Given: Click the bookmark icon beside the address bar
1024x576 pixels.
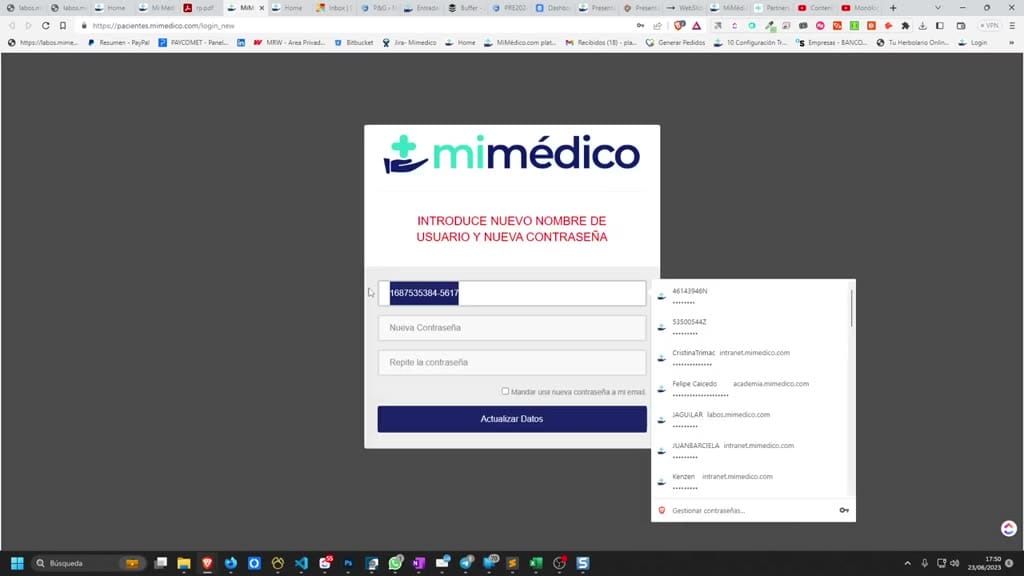Looking at the screenshot, I should 63,25.
